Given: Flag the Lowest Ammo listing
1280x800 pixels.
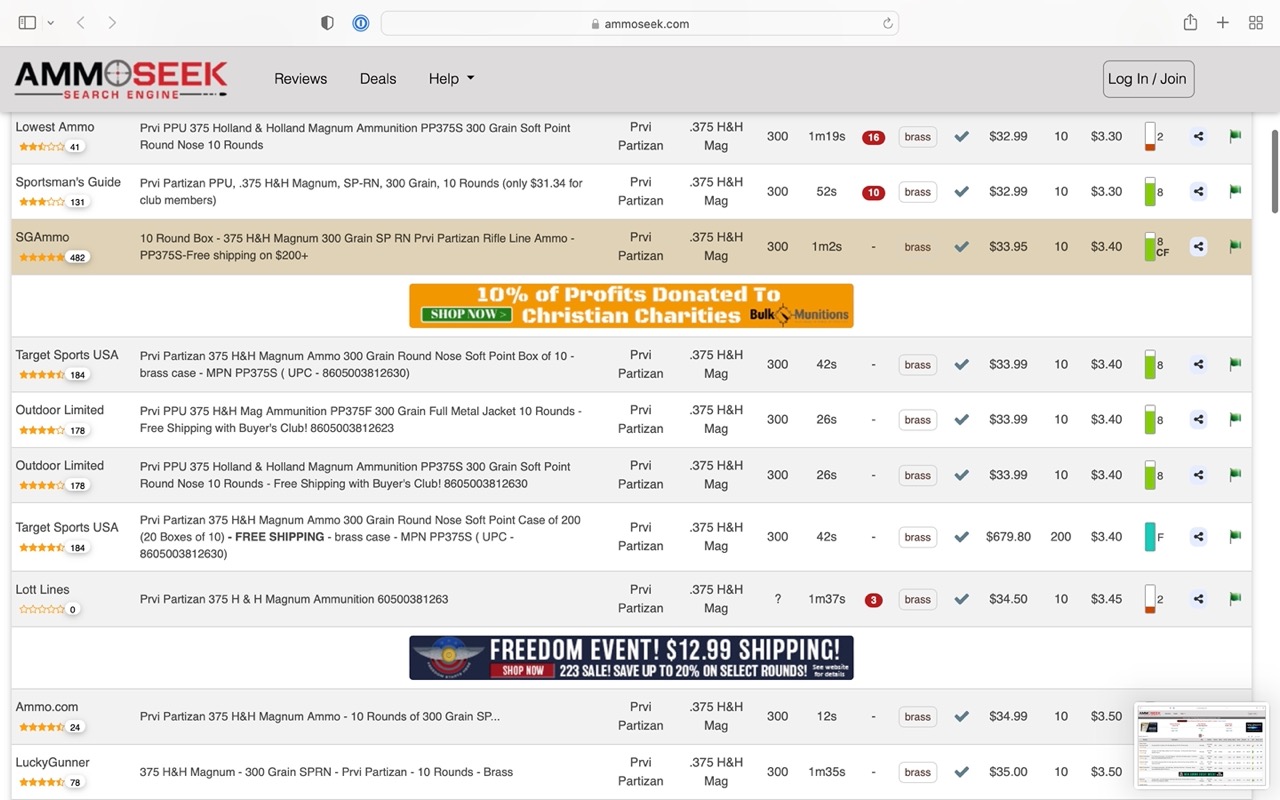Looking at the screenshot, I should 1235,136.
